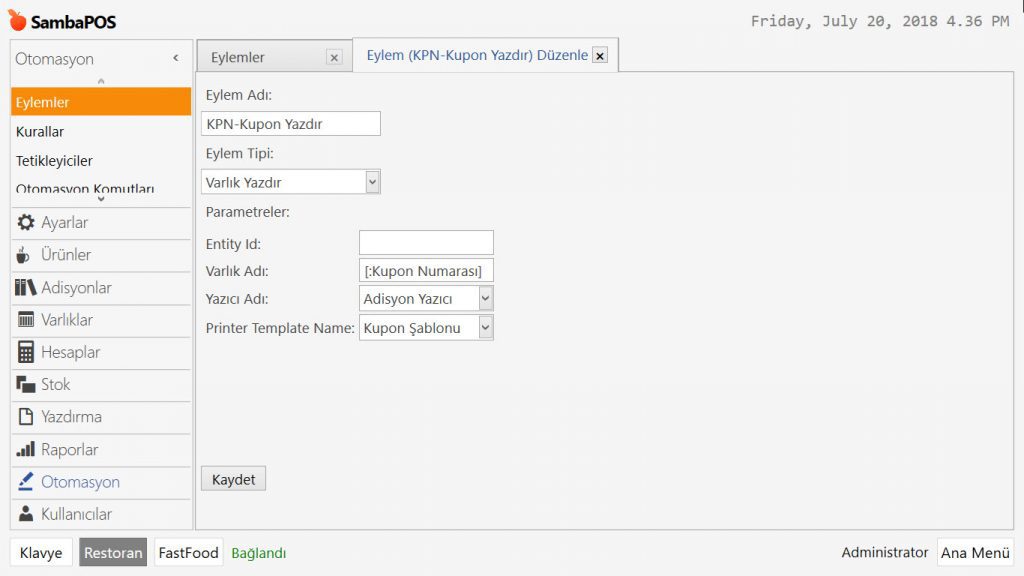
Task: Open Varlıklar via the barcode icon
Action: coord(26,320)
